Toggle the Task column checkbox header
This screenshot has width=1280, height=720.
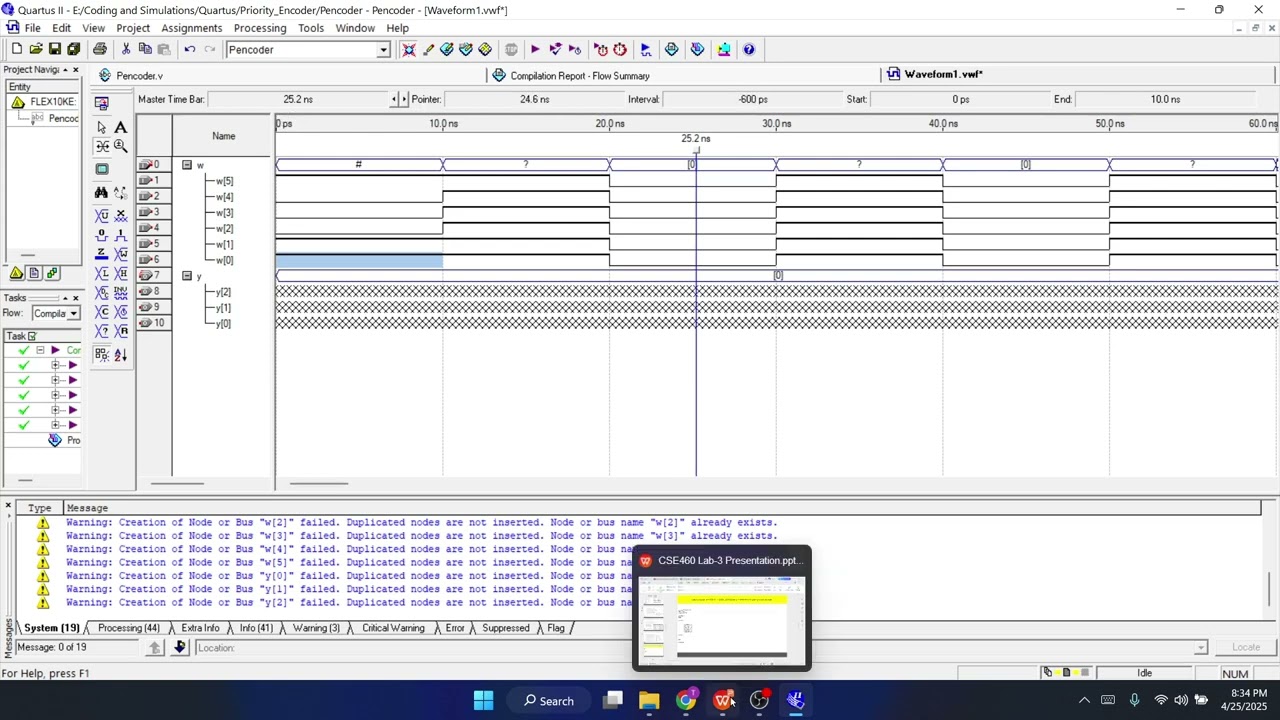point(32,336)
